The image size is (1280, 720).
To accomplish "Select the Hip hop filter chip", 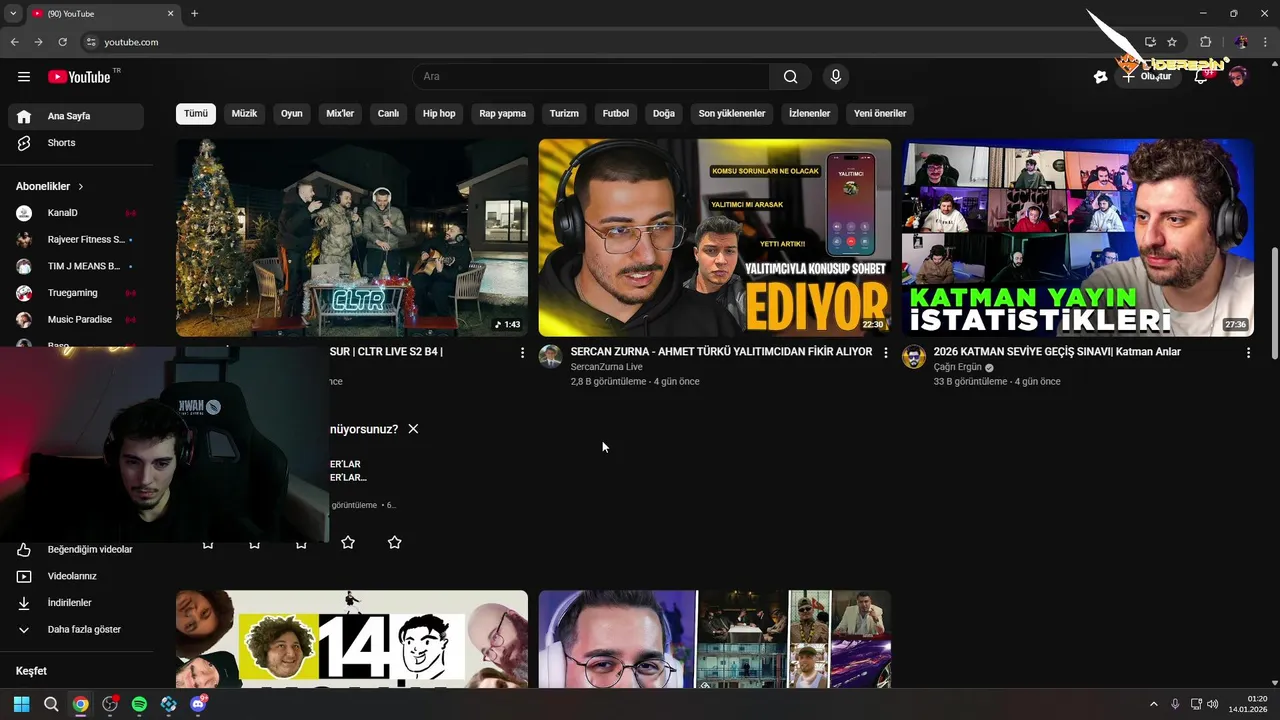I will pos(439,114).
